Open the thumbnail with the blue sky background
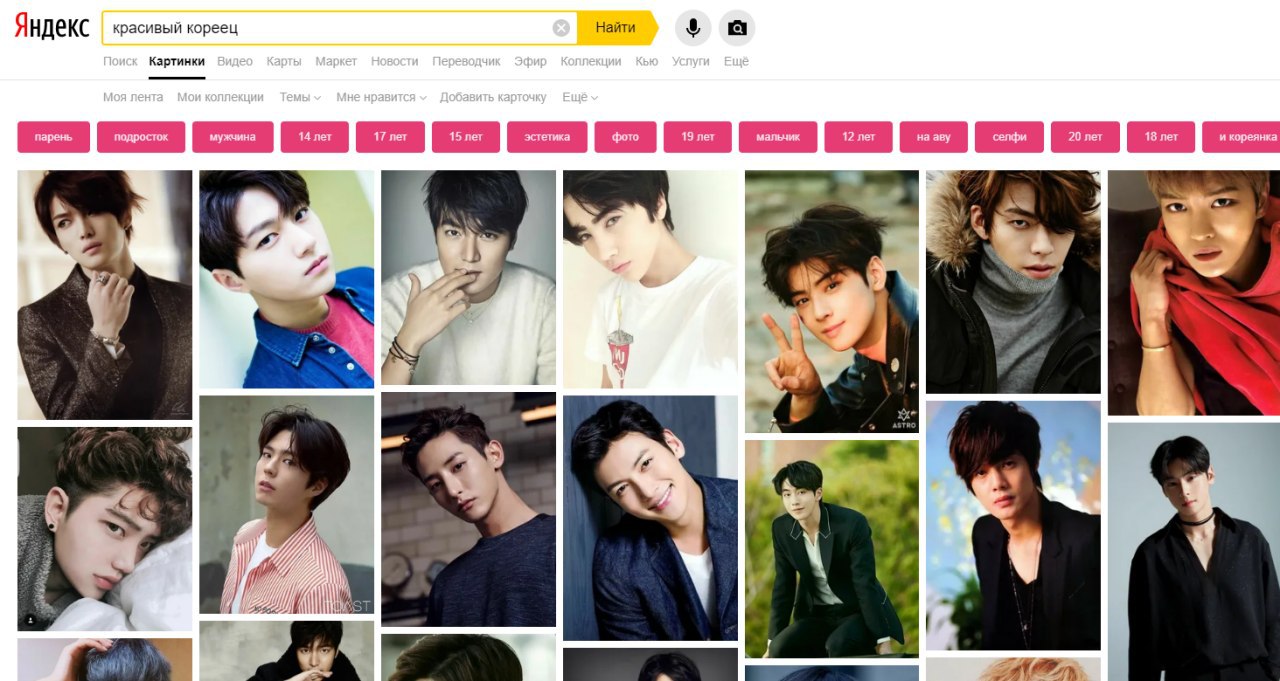Image resolution: width=1280 pixels, height=681 pixels. 1013,526
